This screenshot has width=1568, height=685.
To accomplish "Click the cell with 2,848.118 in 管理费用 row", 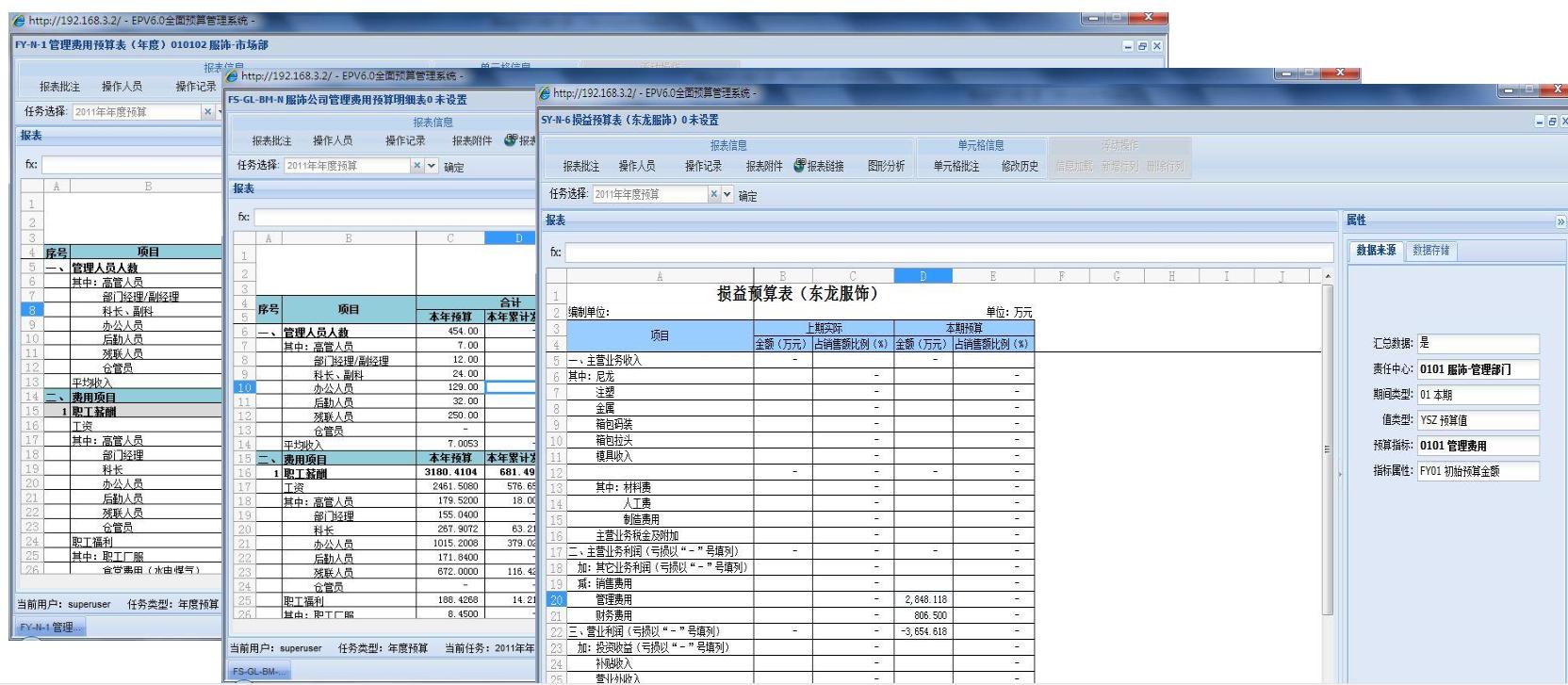I will pyautogui.click(x=923, y=599).
